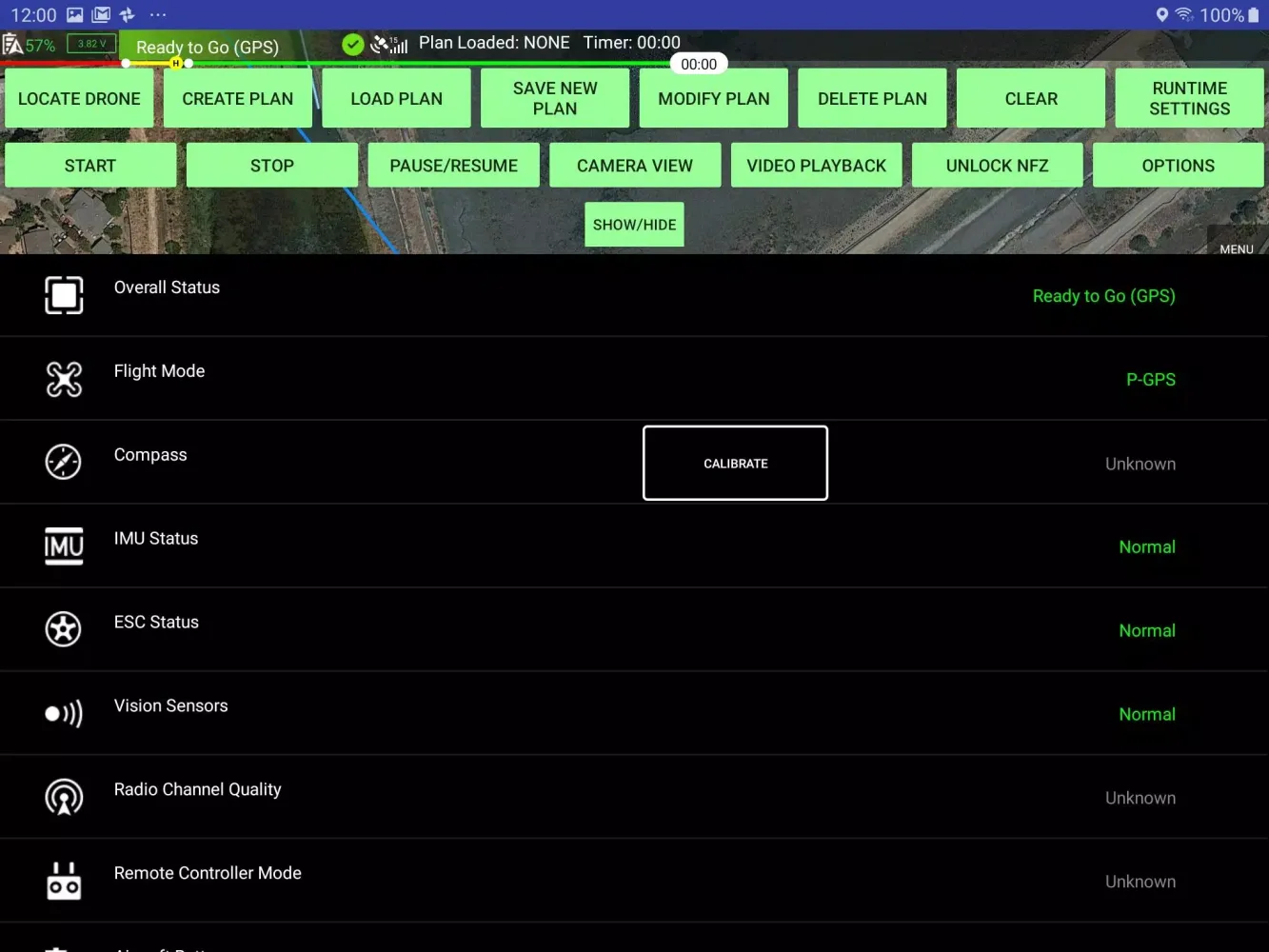Tap the Compass Unknown value
1269x952 pixels.
(x=1140, y=464)
